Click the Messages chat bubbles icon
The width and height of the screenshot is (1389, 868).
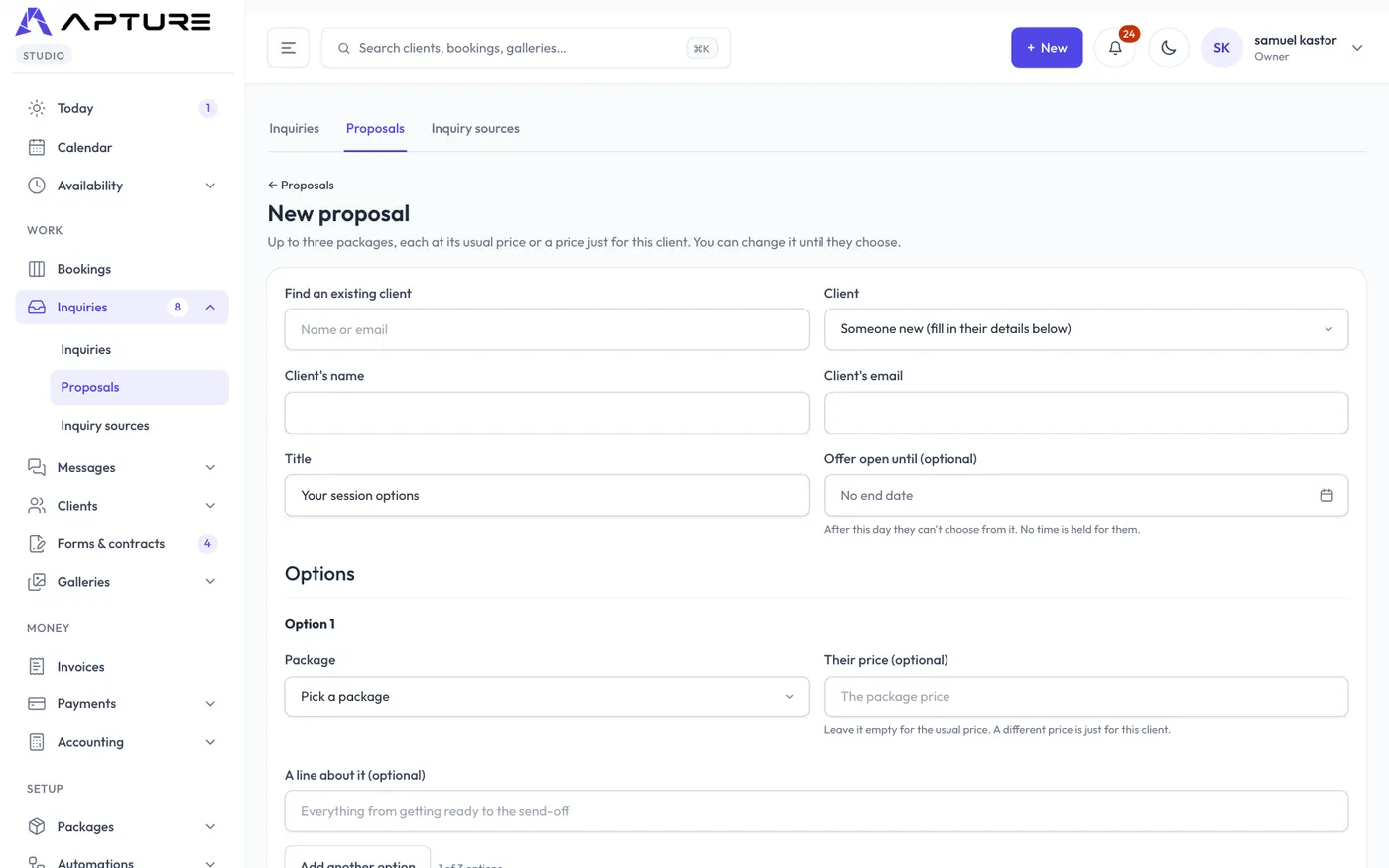coord(37,467)
